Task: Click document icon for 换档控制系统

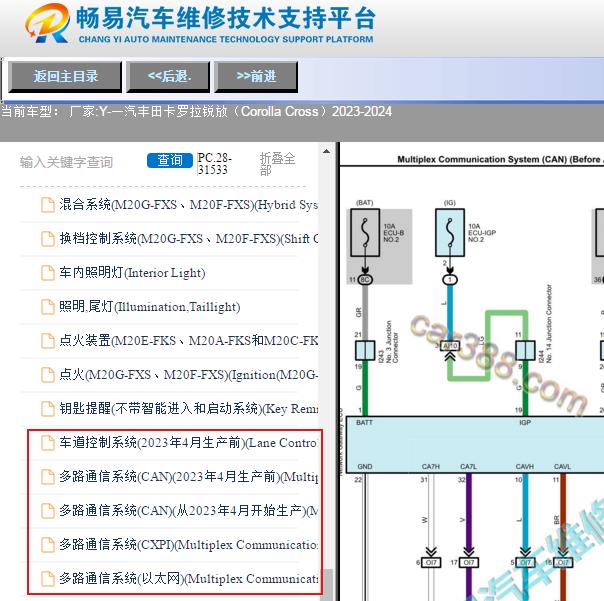Action: (48, 238)
